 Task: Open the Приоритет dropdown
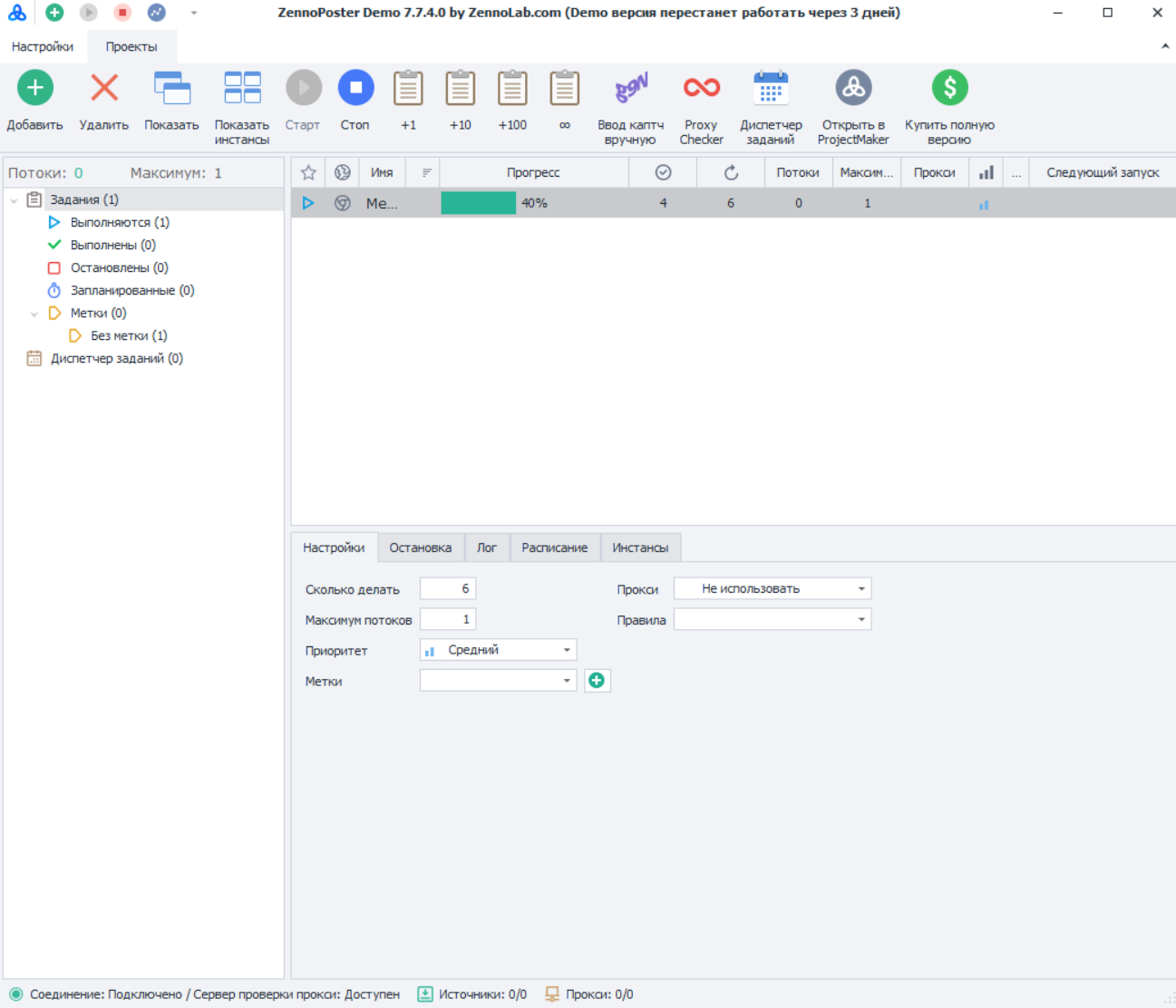pos(498,650)
